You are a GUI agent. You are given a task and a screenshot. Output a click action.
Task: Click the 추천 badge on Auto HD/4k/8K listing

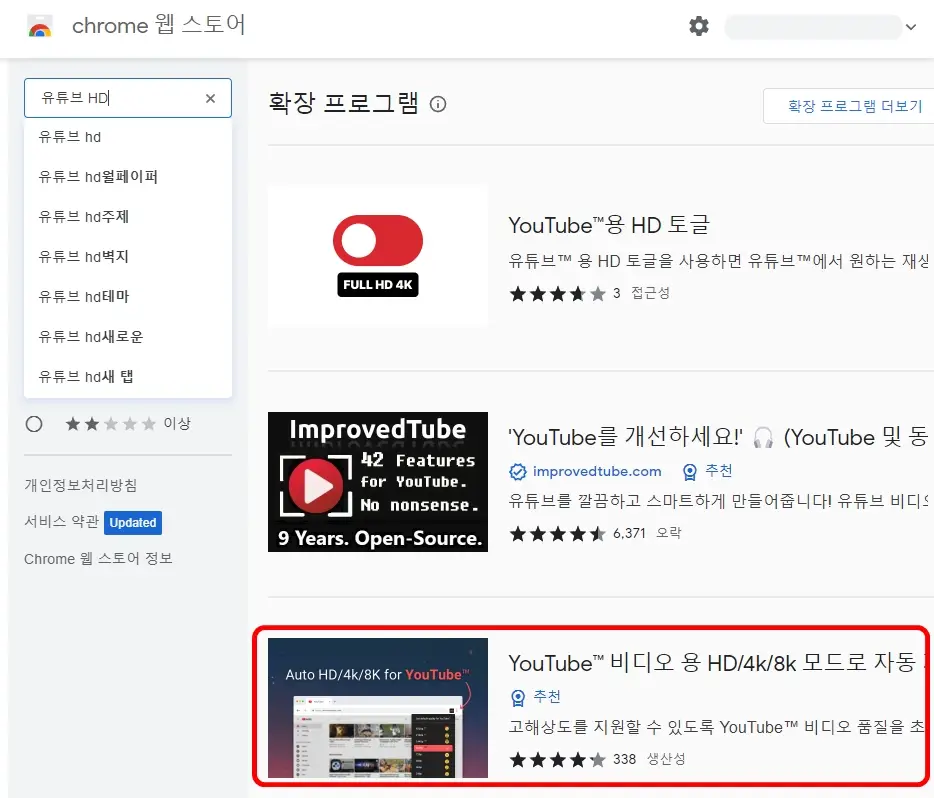click(537, 697)
